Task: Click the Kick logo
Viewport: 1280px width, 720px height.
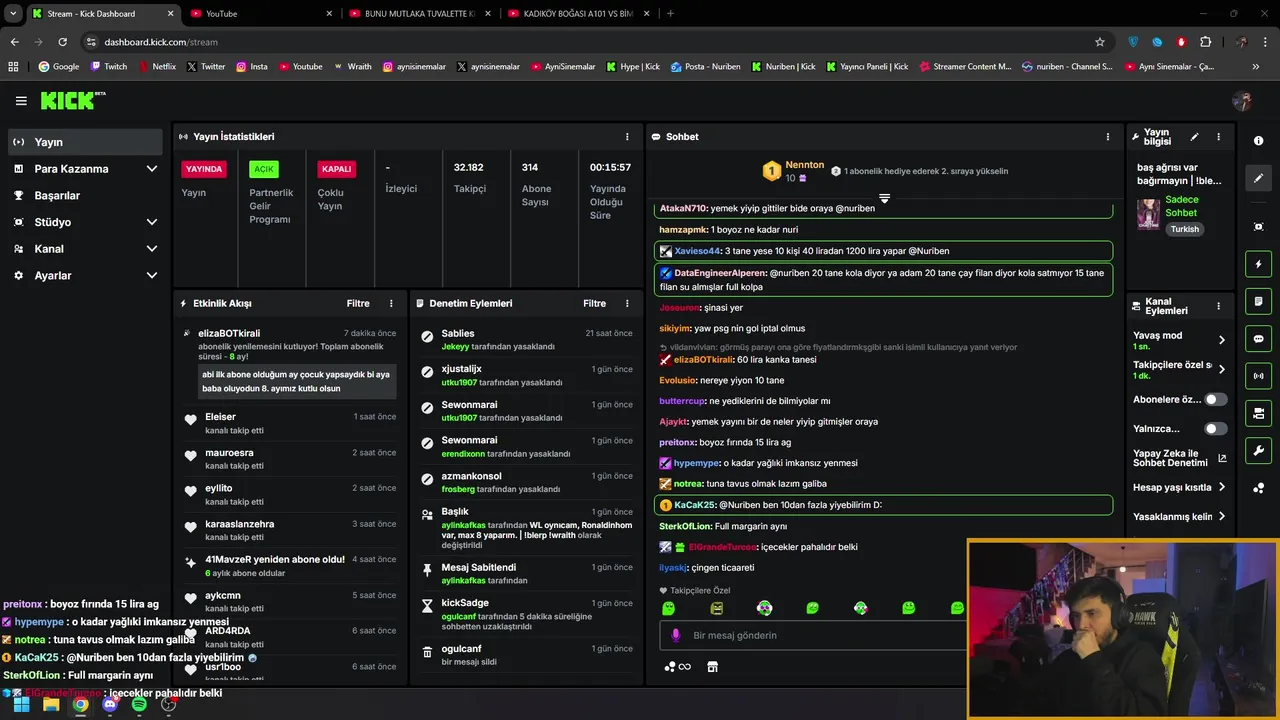Action: (x=72, y=100)
